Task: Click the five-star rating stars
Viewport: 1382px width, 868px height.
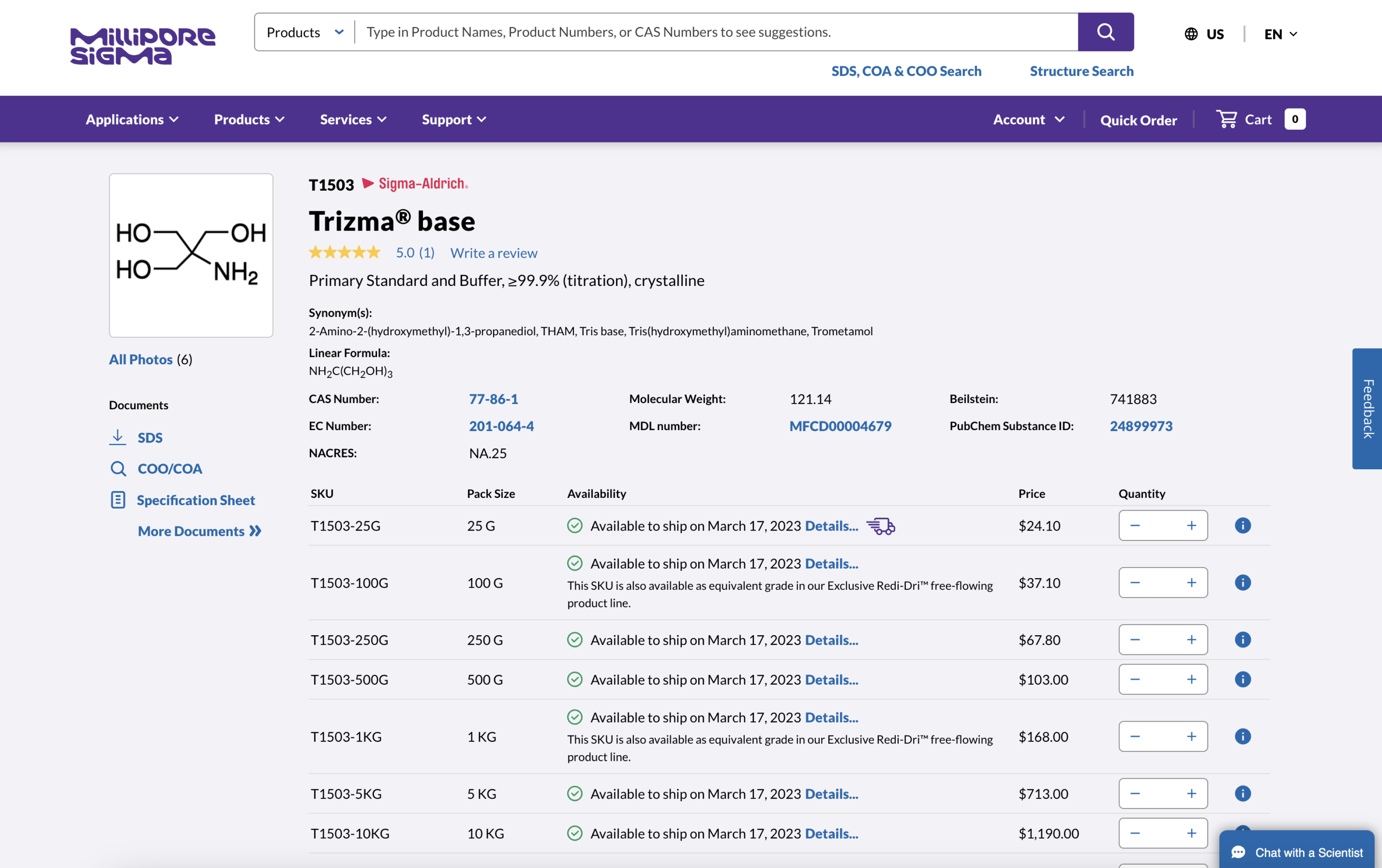Action: click(x=344, y=252)
